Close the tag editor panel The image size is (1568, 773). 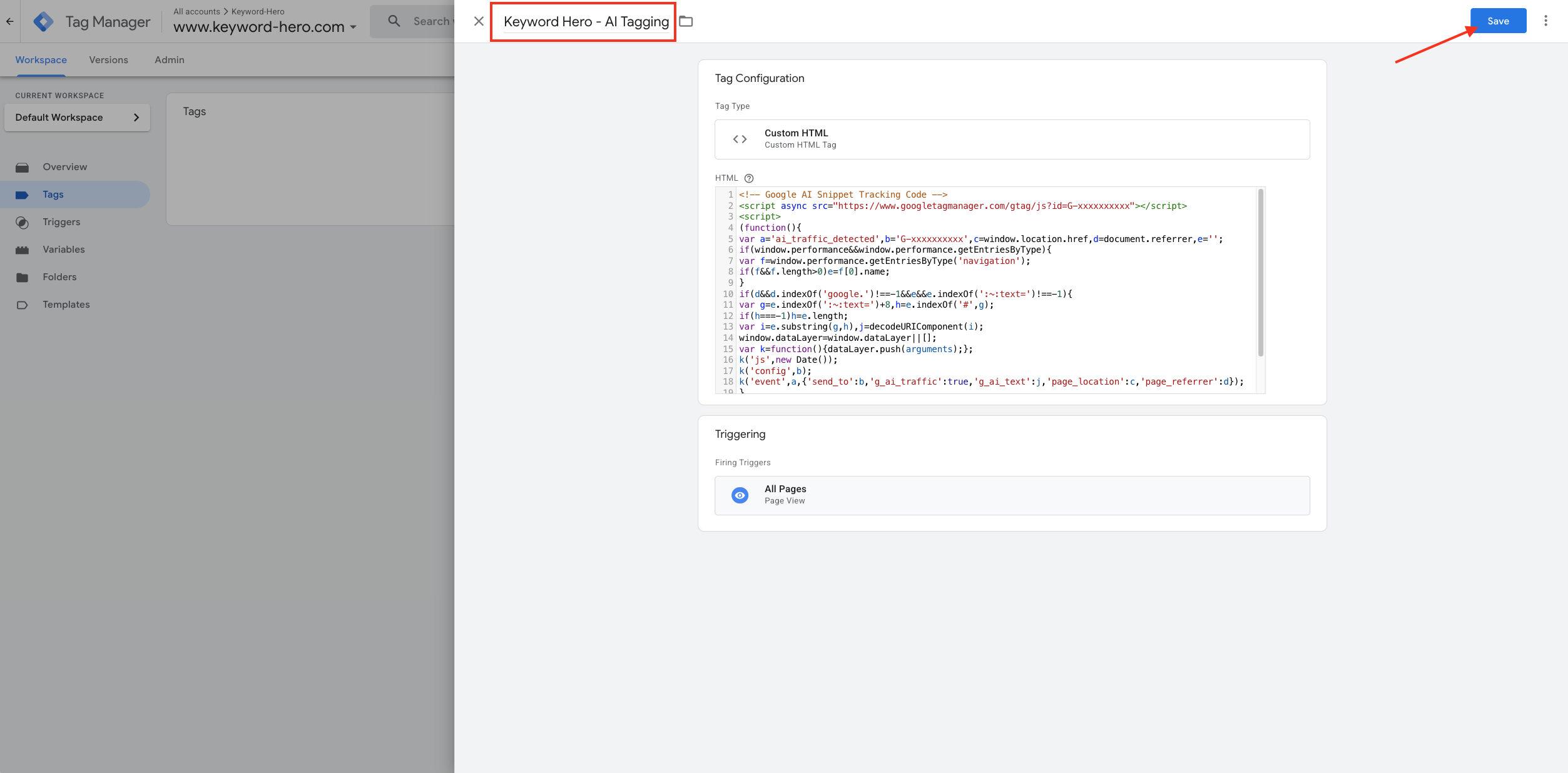[x=479, y=21]
